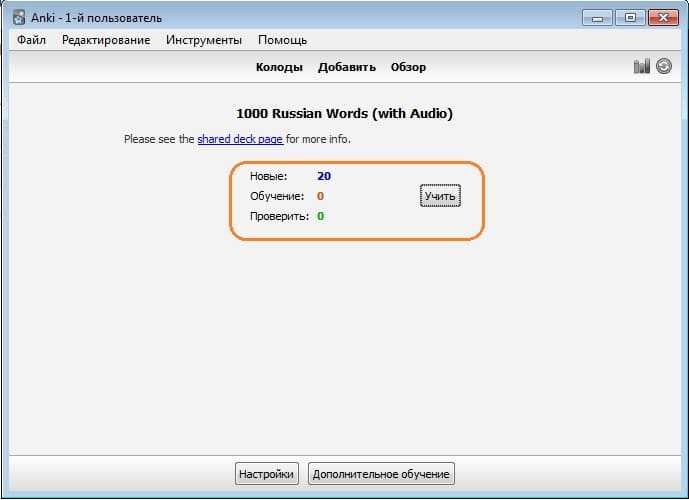
Task: Click the Проверить count value 0
Action: (x=320, y=216)
